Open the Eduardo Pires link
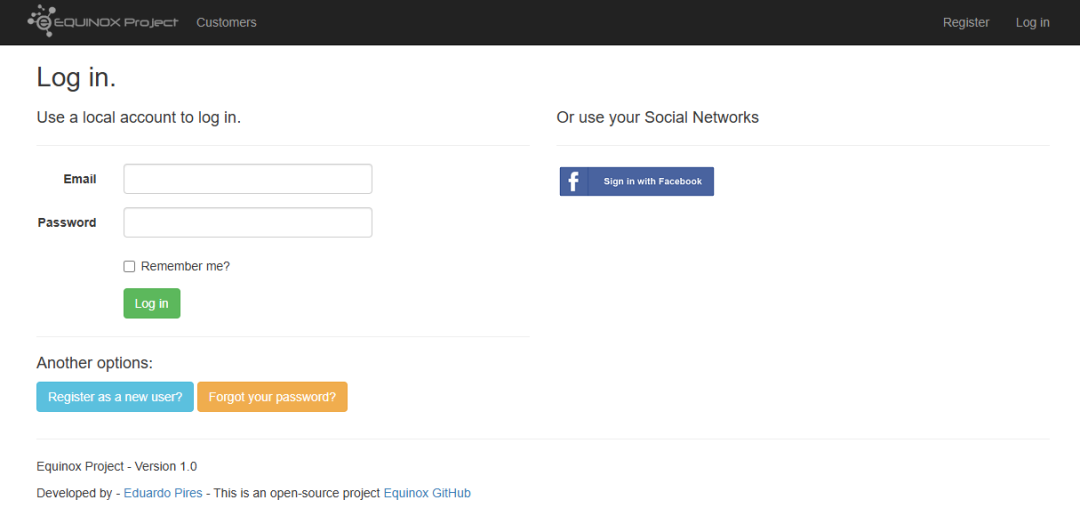 click(x=163, y=493)
